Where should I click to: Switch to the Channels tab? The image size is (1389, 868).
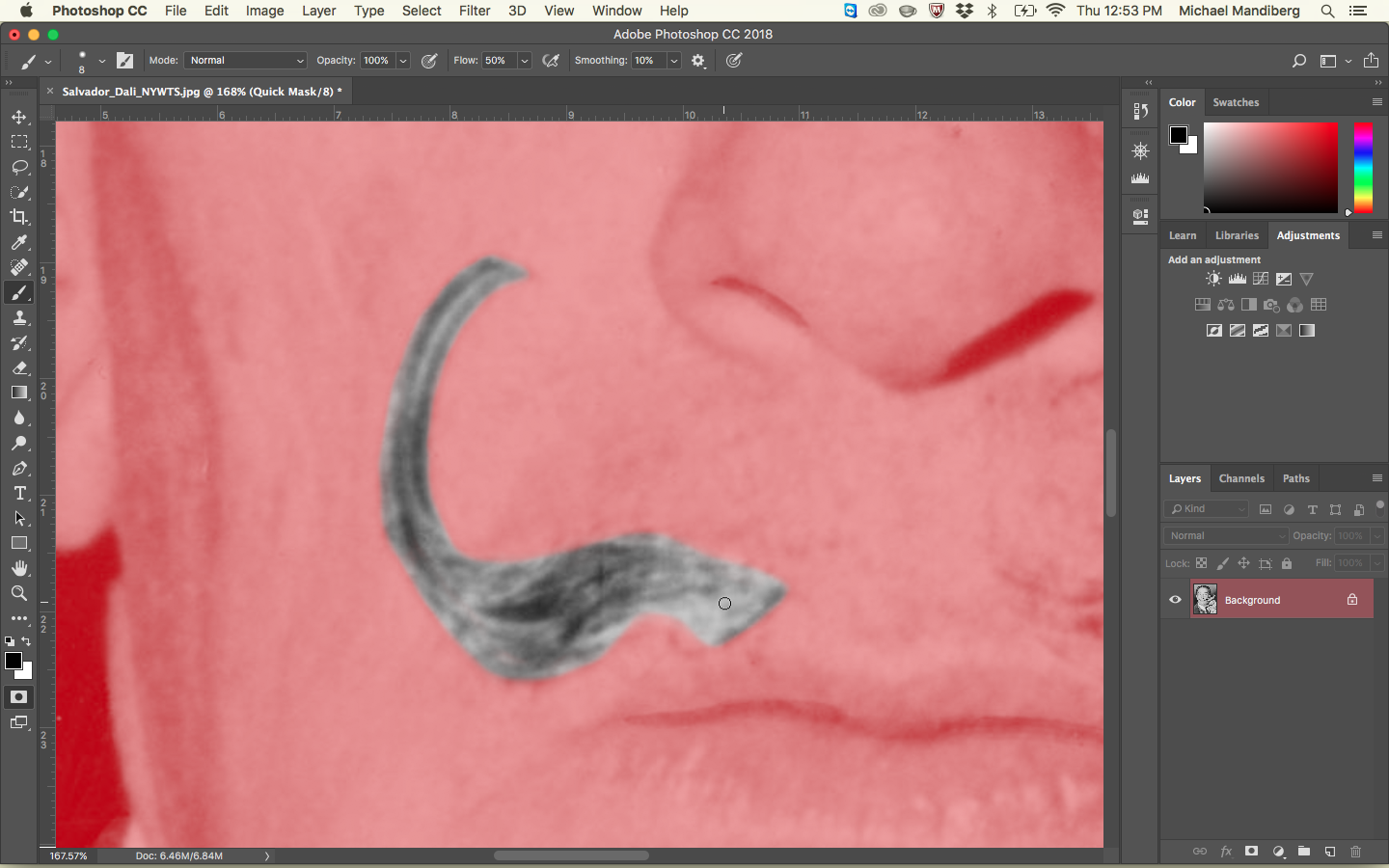pos(1240,478)
